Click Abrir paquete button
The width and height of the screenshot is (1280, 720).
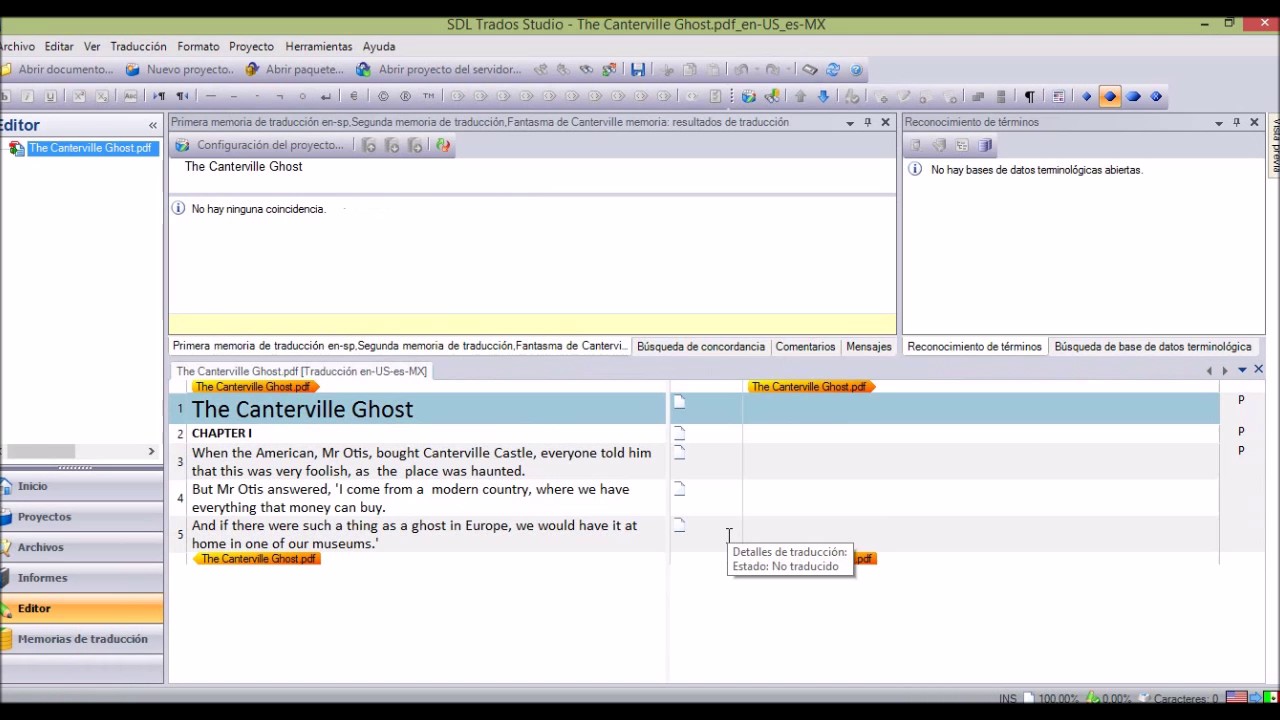(x=294, y=70)
